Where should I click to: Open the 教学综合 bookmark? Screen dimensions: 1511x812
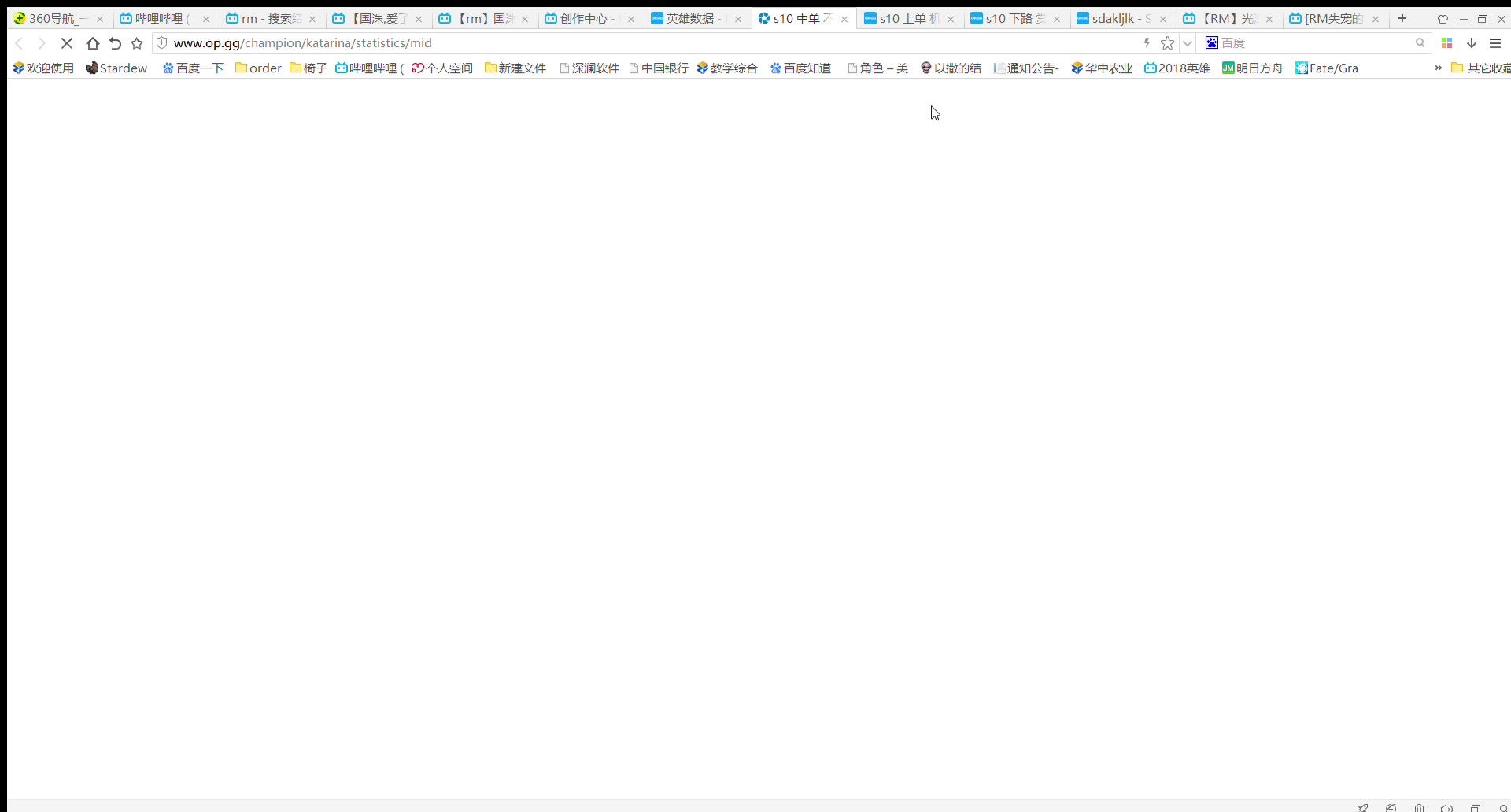[727, 68]
